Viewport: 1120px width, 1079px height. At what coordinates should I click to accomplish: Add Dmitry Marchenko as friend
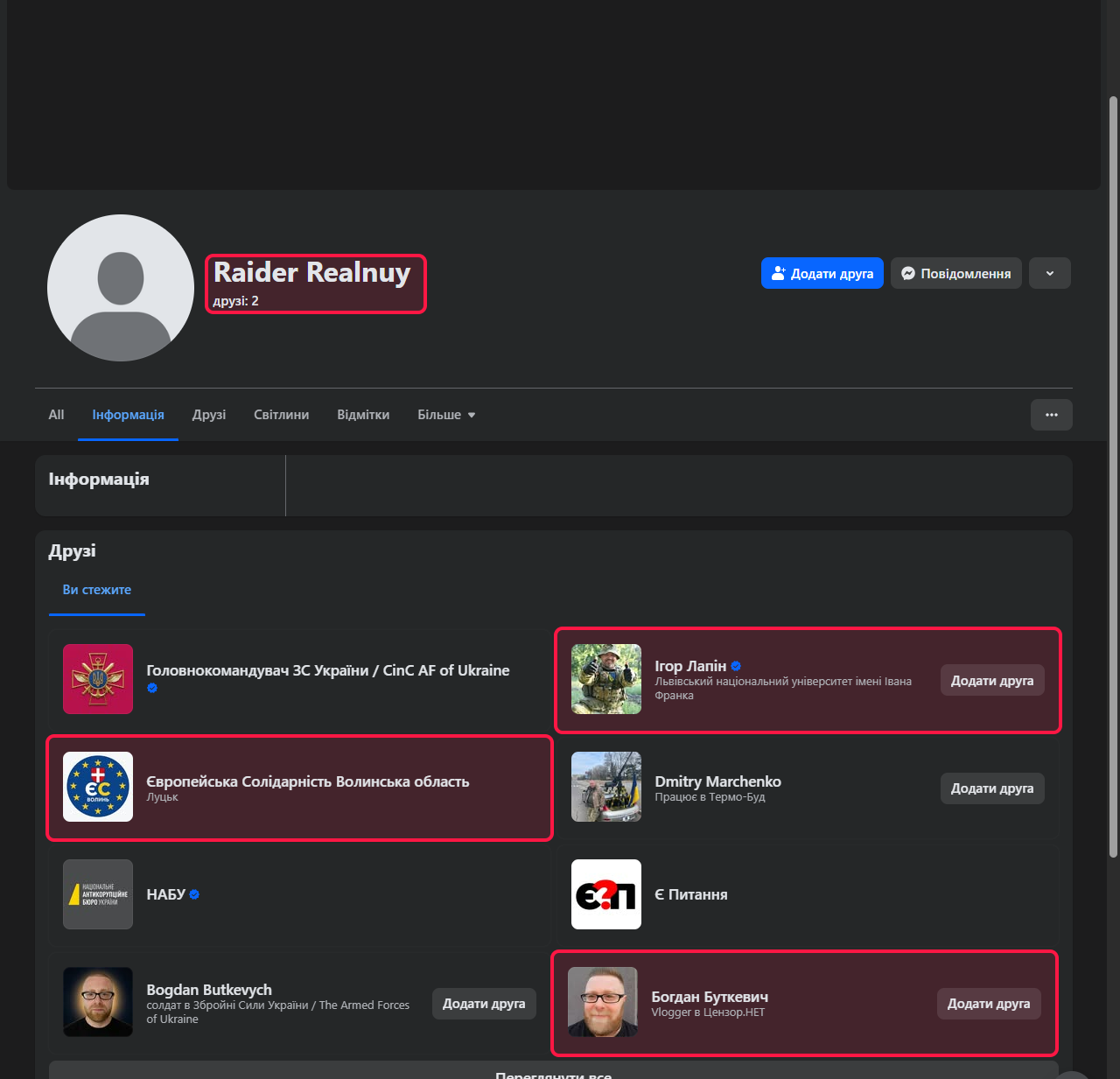pyautogui.click(x=992, y=788)
